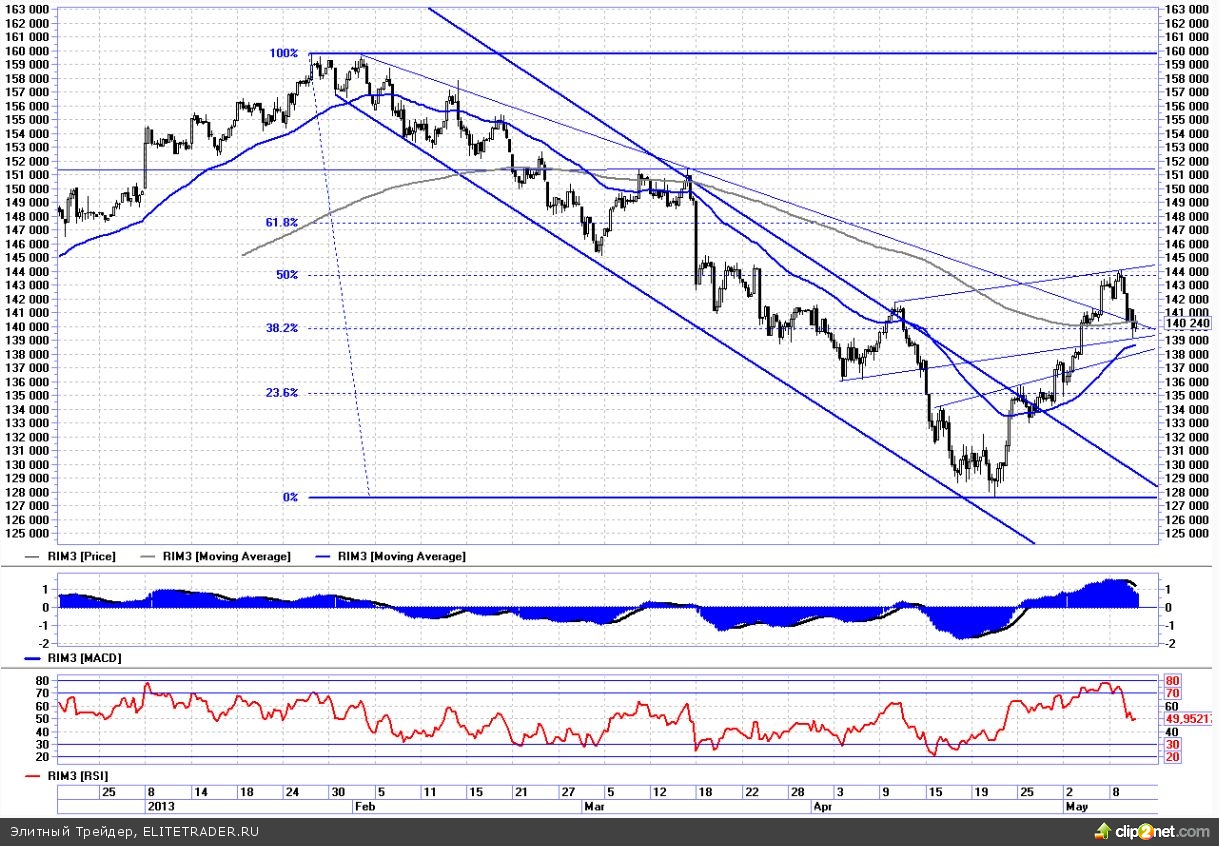Viewport: 1219px width, 846px height.
Task: Click the 2013 year label on date axis
Action: pyautogui.click(x=160, y=804)
